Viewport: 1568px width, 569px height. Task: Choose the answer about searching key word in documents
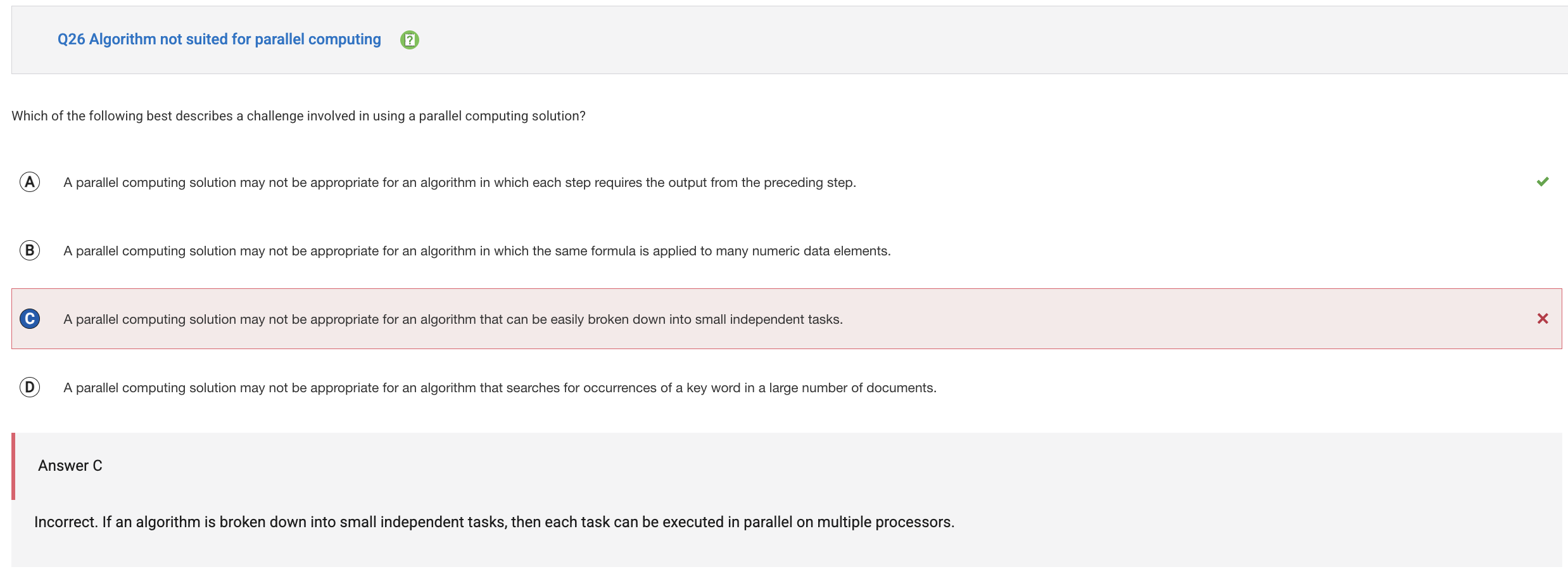pos(500,388)
